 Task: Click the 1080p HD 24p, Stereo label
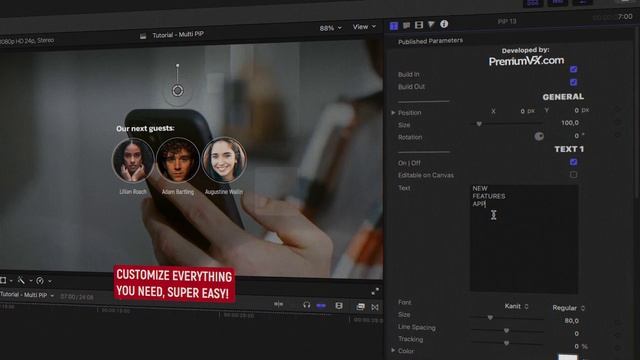point(27,40)
